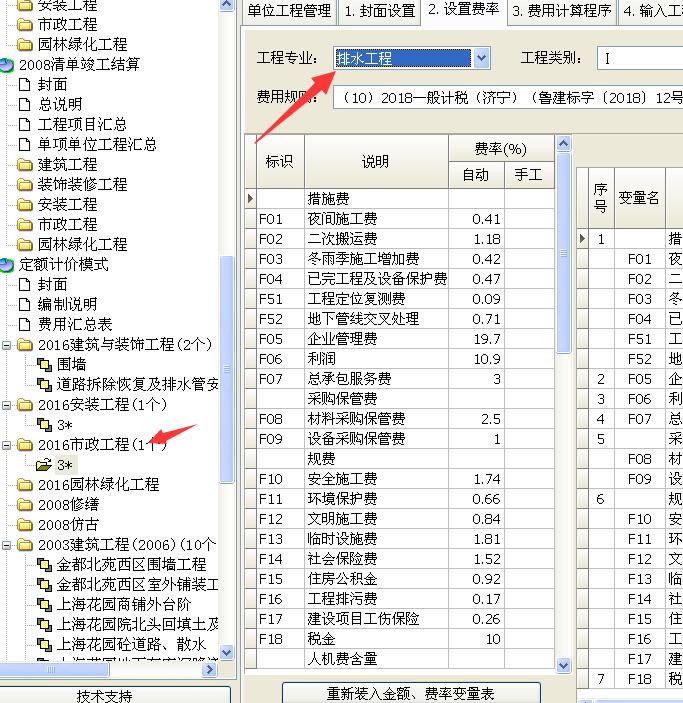Screen dimensions: 683x703
Task: Click the 单项单位工程汇总 document icon
Action: 25,145
